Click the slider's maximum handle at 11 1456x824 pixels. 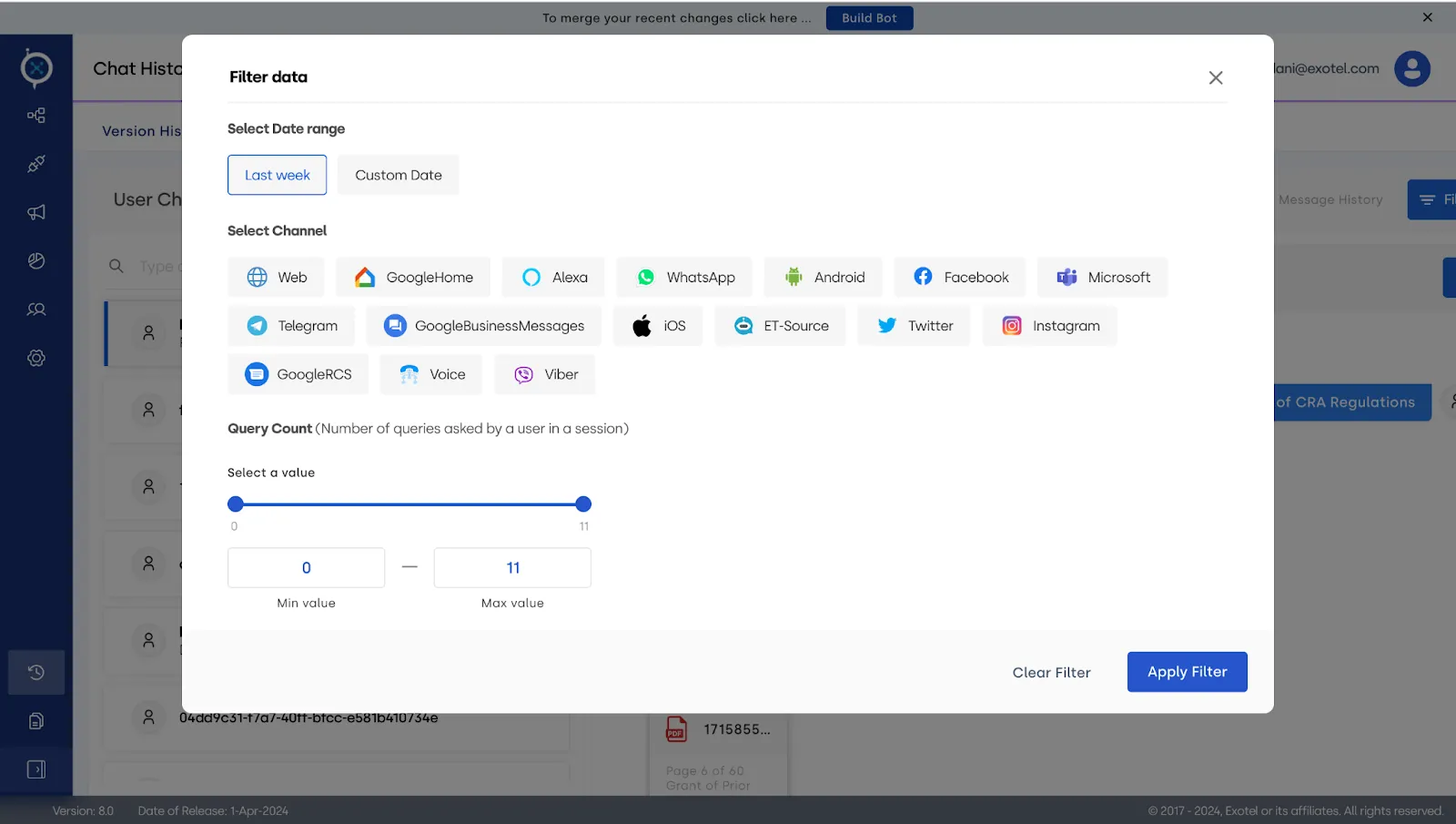point(584,504)
